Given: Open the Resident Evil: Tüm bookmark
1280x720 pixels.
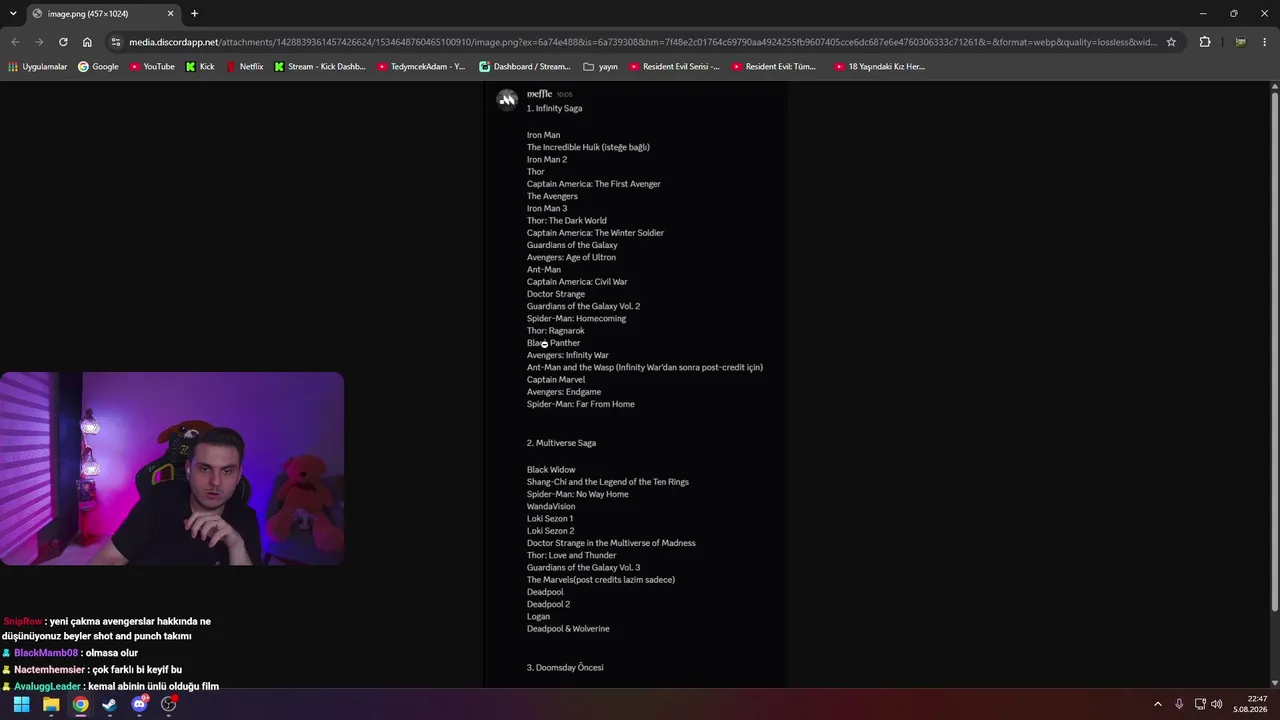Looking at the screenshot, I should pyautogui.click(x=774, y=67).
